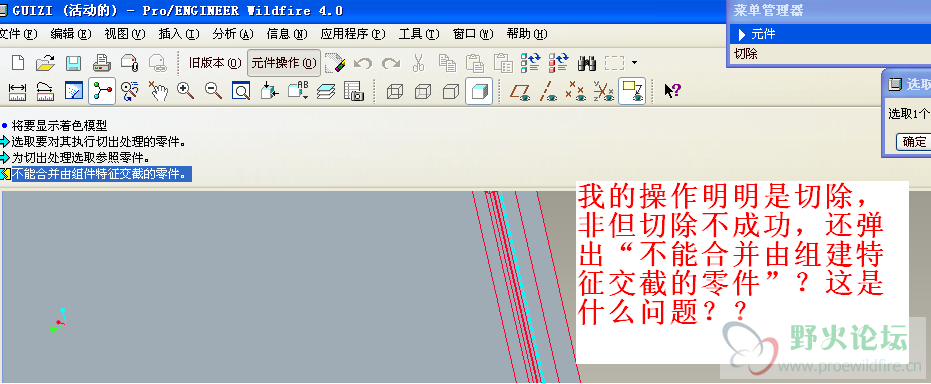Viewport: 931px width, 384px height.
Task: Create a new file with the blank page icon
Action: coord(17,63)
